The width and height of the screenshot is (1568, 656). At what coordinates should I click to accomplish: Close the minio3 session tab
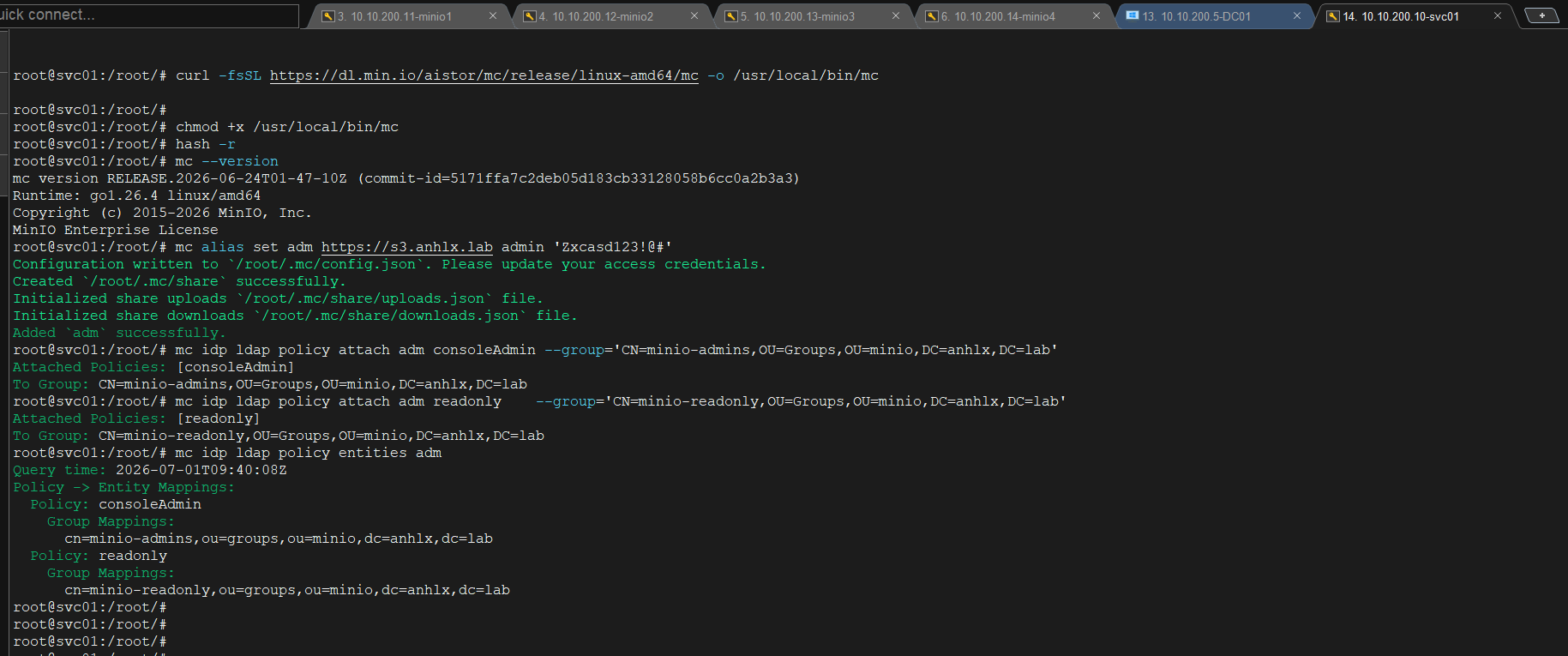pyautogui.click(x=896, y=16)
